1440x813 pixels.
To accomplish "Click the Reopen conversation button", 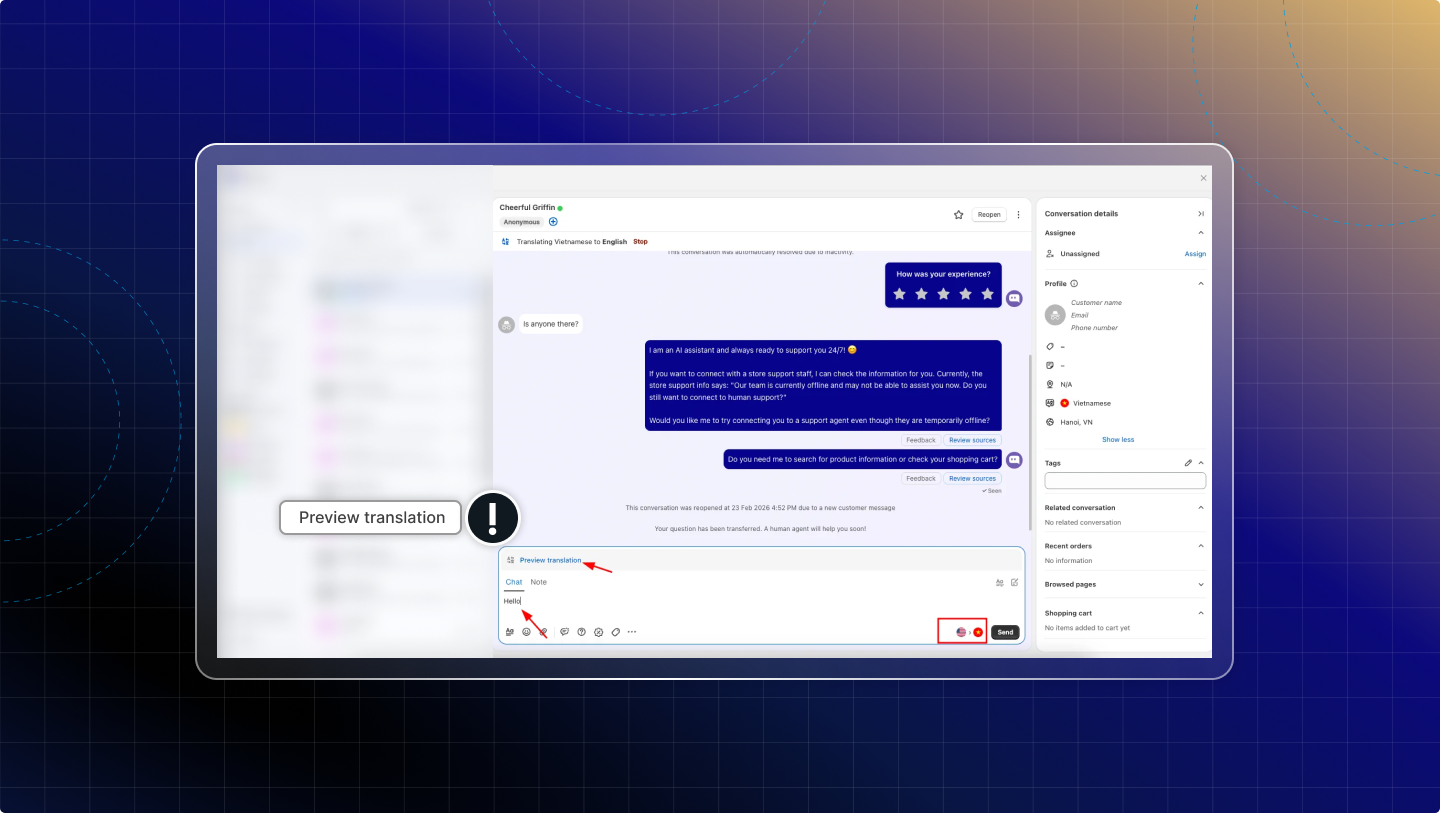I will (x=989, y=214).
